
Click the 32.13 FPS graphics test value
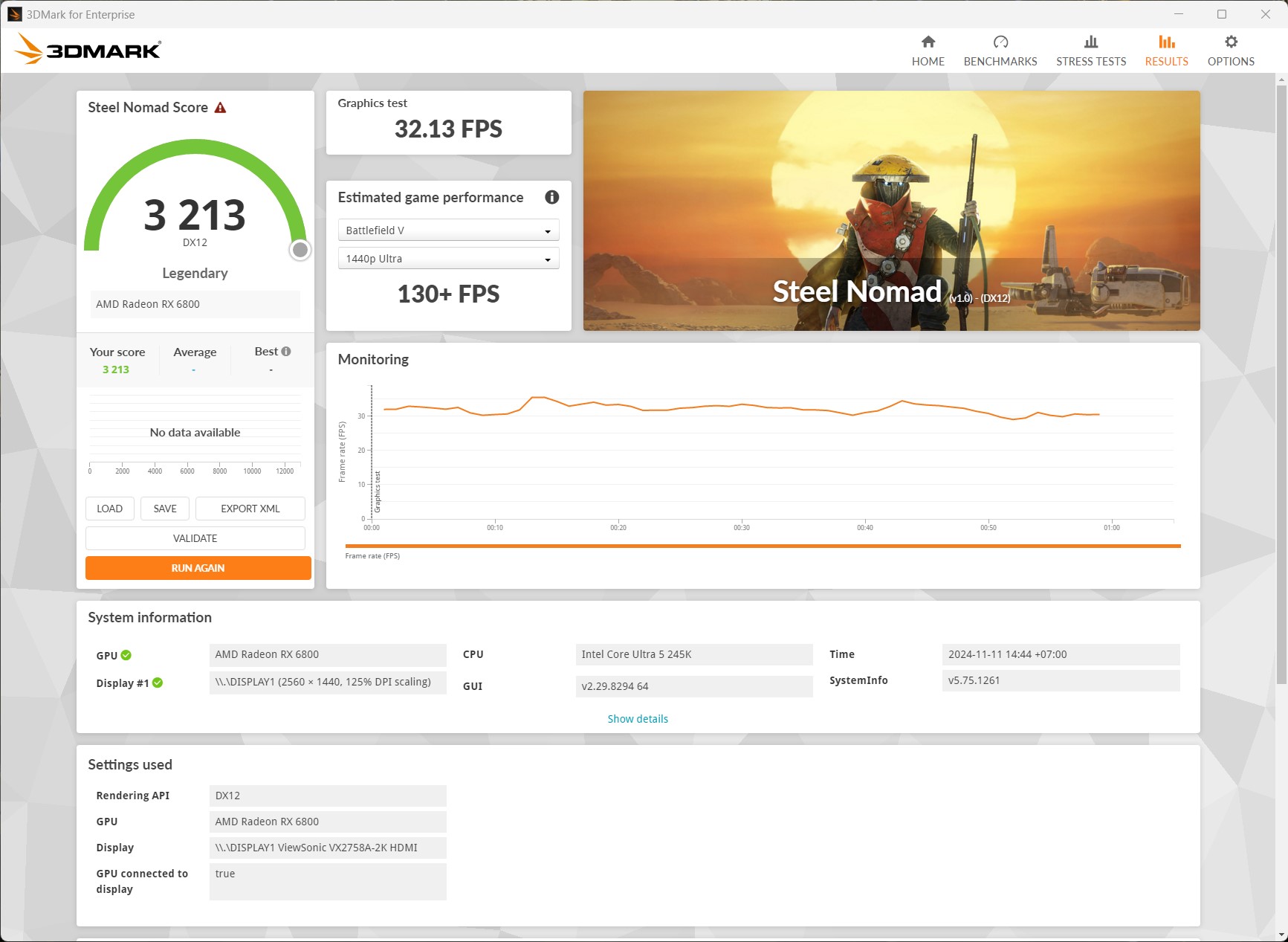click(448, 129)
